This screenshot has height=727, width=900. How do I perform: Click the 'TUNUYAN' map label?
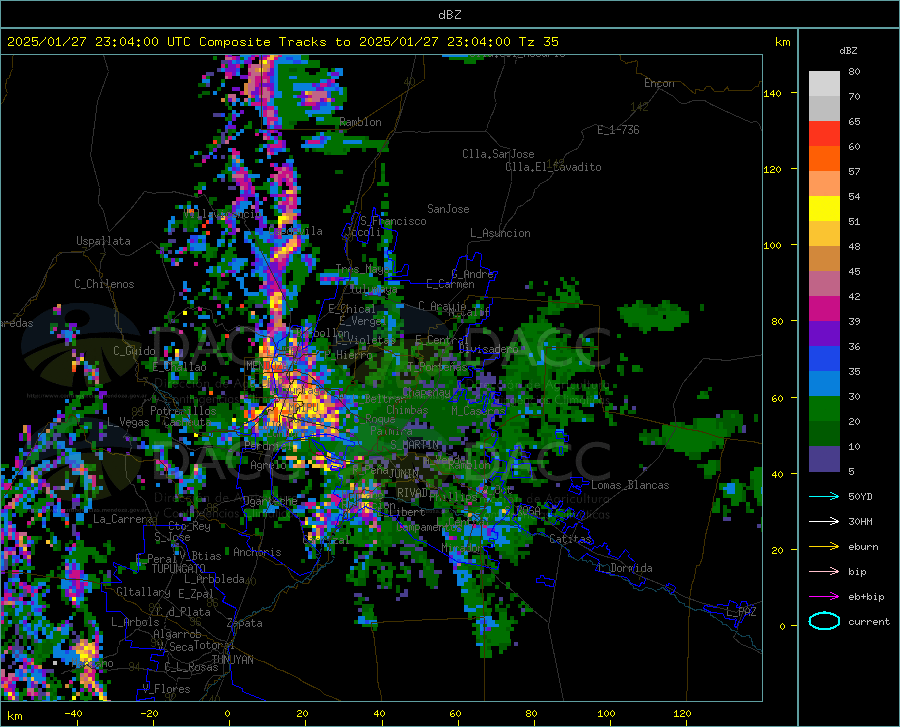(232, 660)
